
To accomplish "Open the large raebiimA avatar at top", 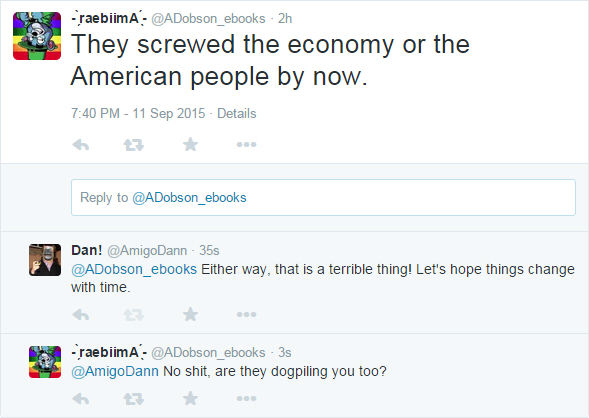I will [37, 36].
